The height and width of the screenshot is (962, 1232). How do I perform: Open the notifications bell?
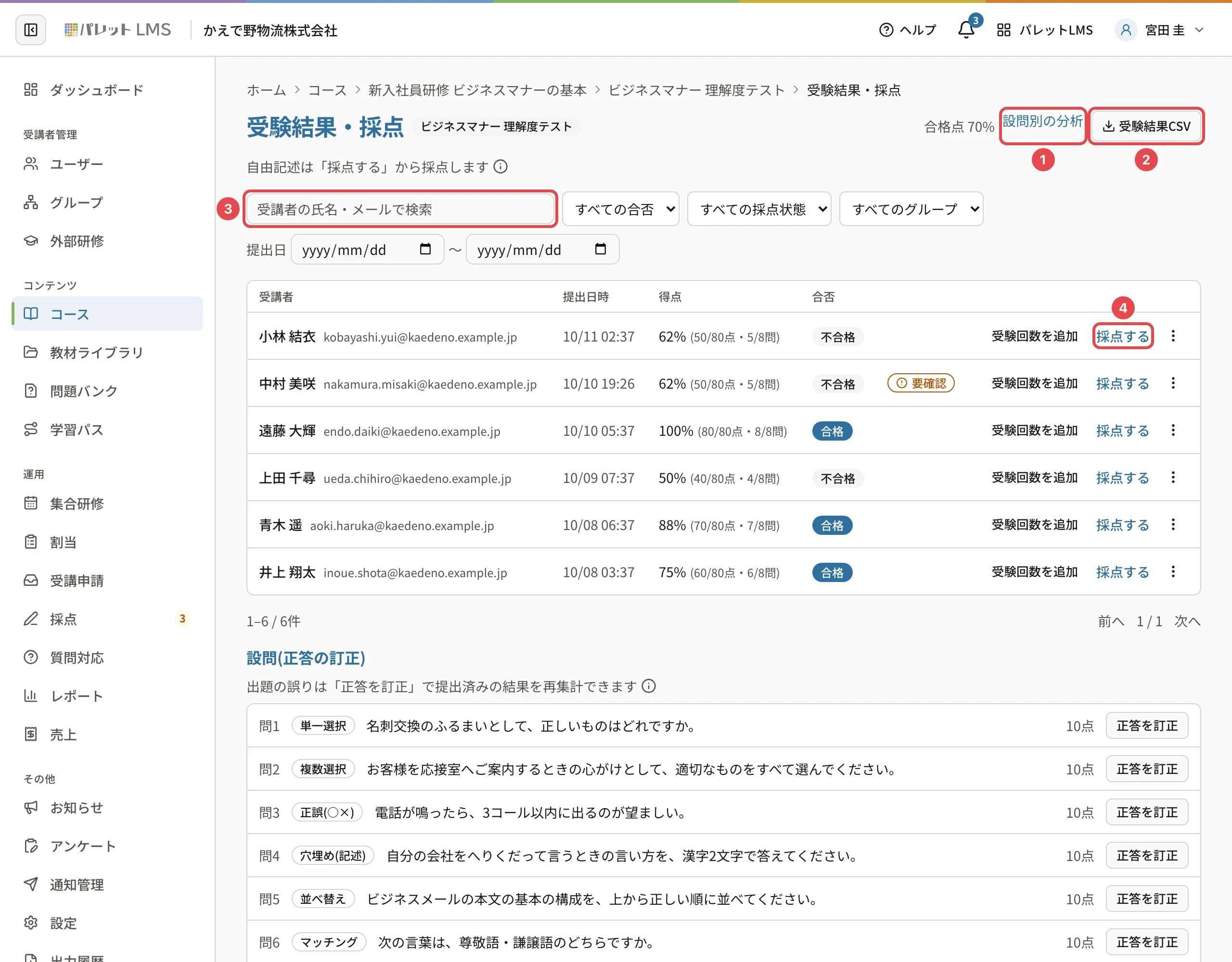click(x=966, y=30)
